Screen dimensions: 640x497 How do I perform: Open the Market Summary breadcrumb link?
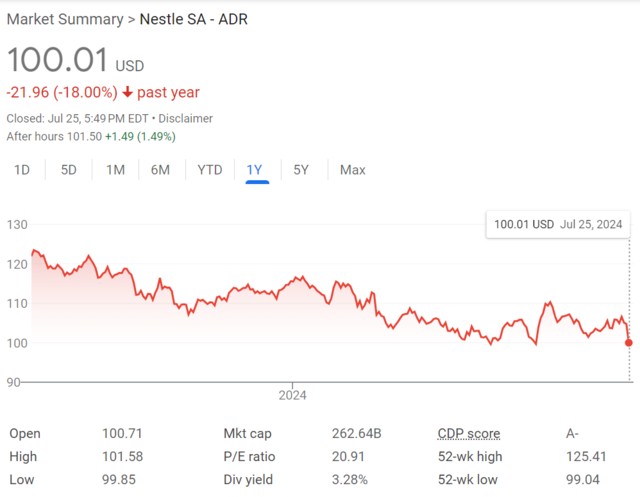tap(63, 19)
